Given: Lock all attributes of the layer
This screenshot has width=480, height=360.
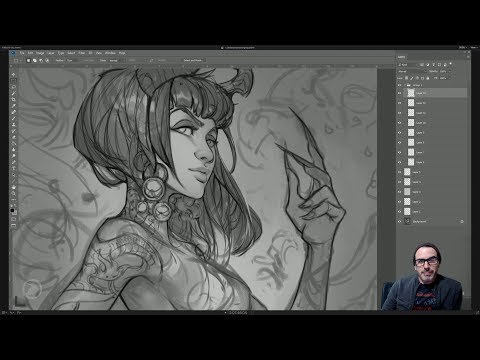Looking at the screenshot, I should 428,78.
